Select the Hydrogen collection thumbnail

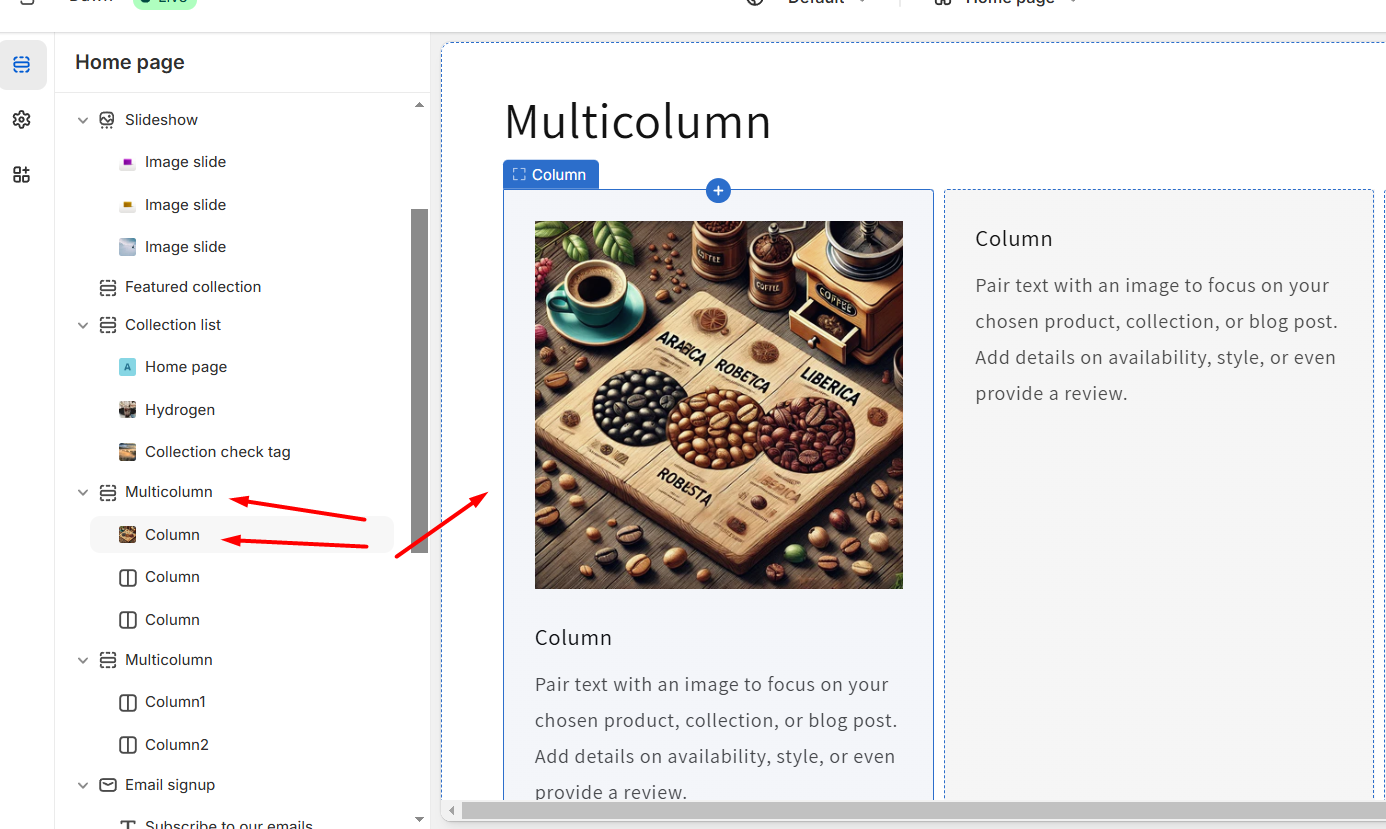pyautogui.click(x=128, y=410)
